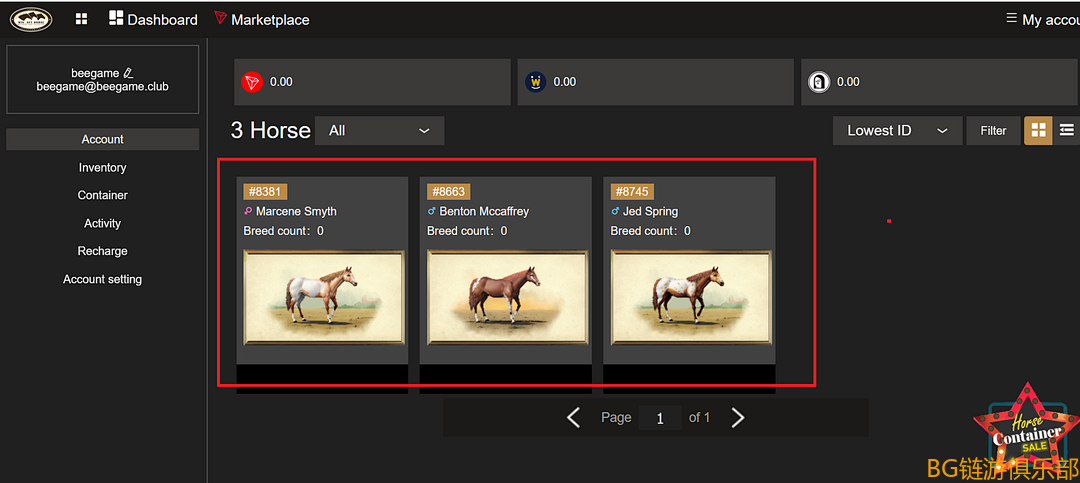This screenshot has width=1080, height=483.
Task: Open the four-square apps grid icon
Action: point(81,19)
